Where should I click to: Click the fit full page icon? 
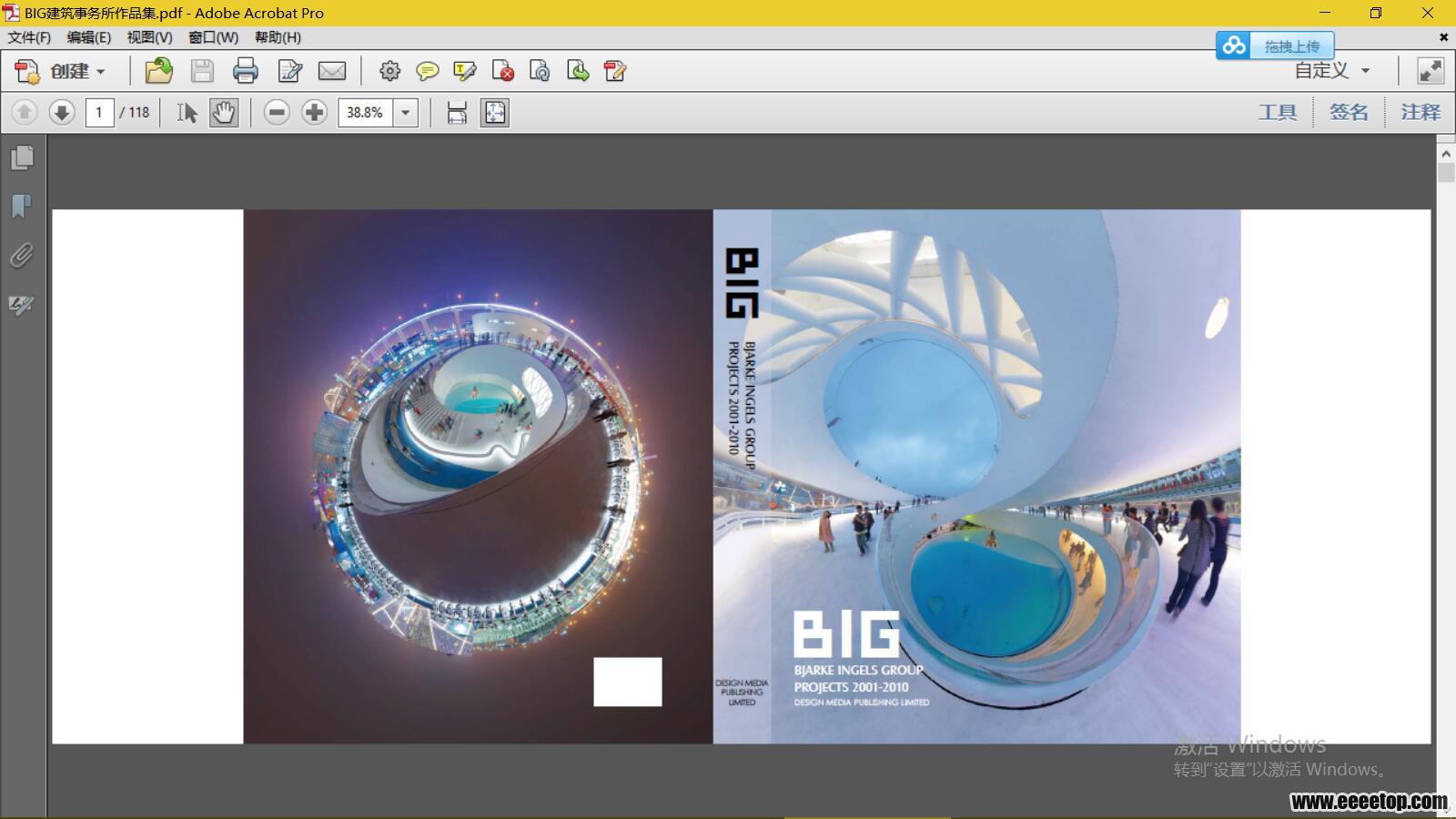pyautogui.click(x=494, y=112)
